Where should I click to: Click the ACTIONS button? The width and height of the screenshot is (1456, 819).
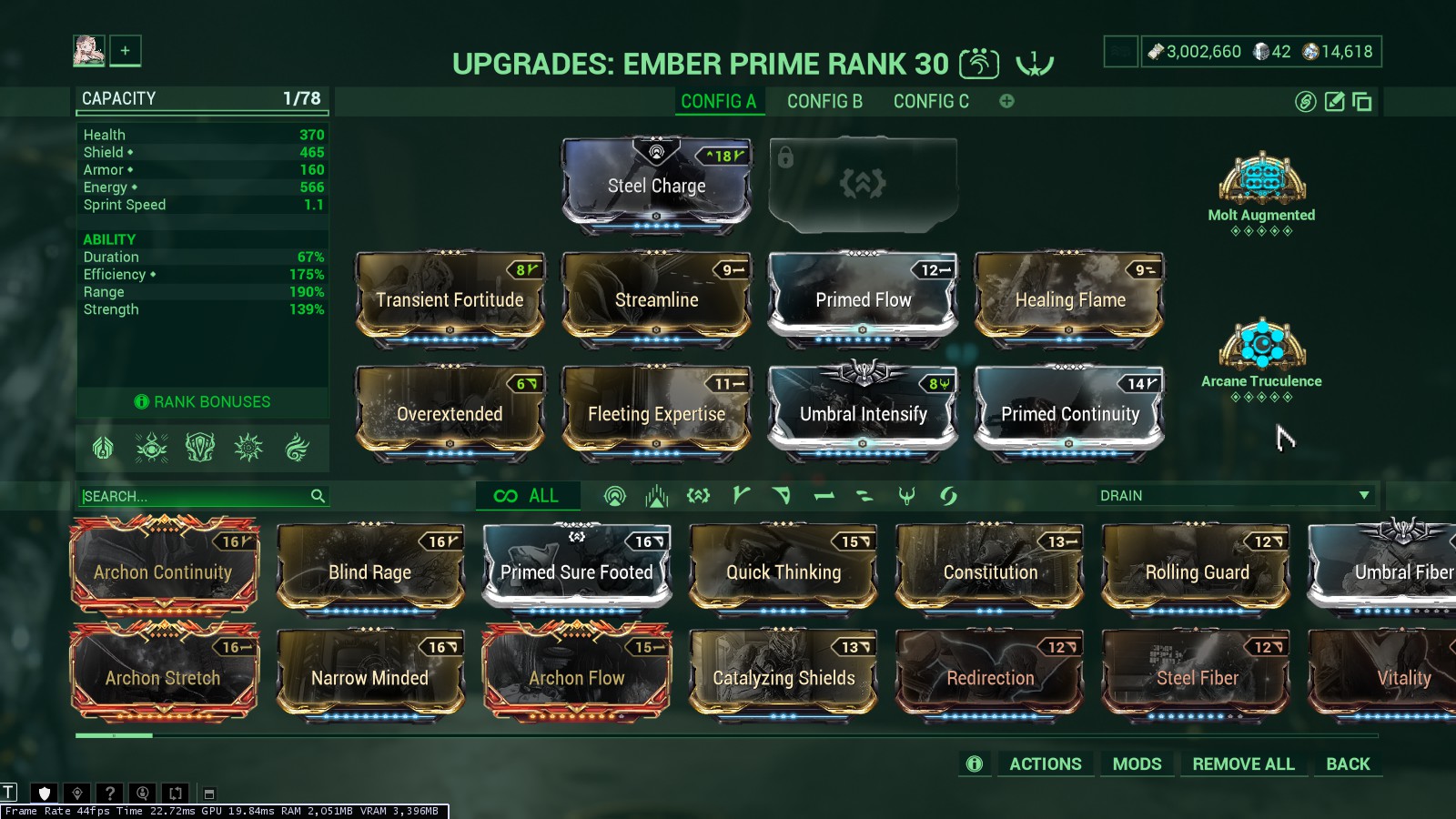1046,764
